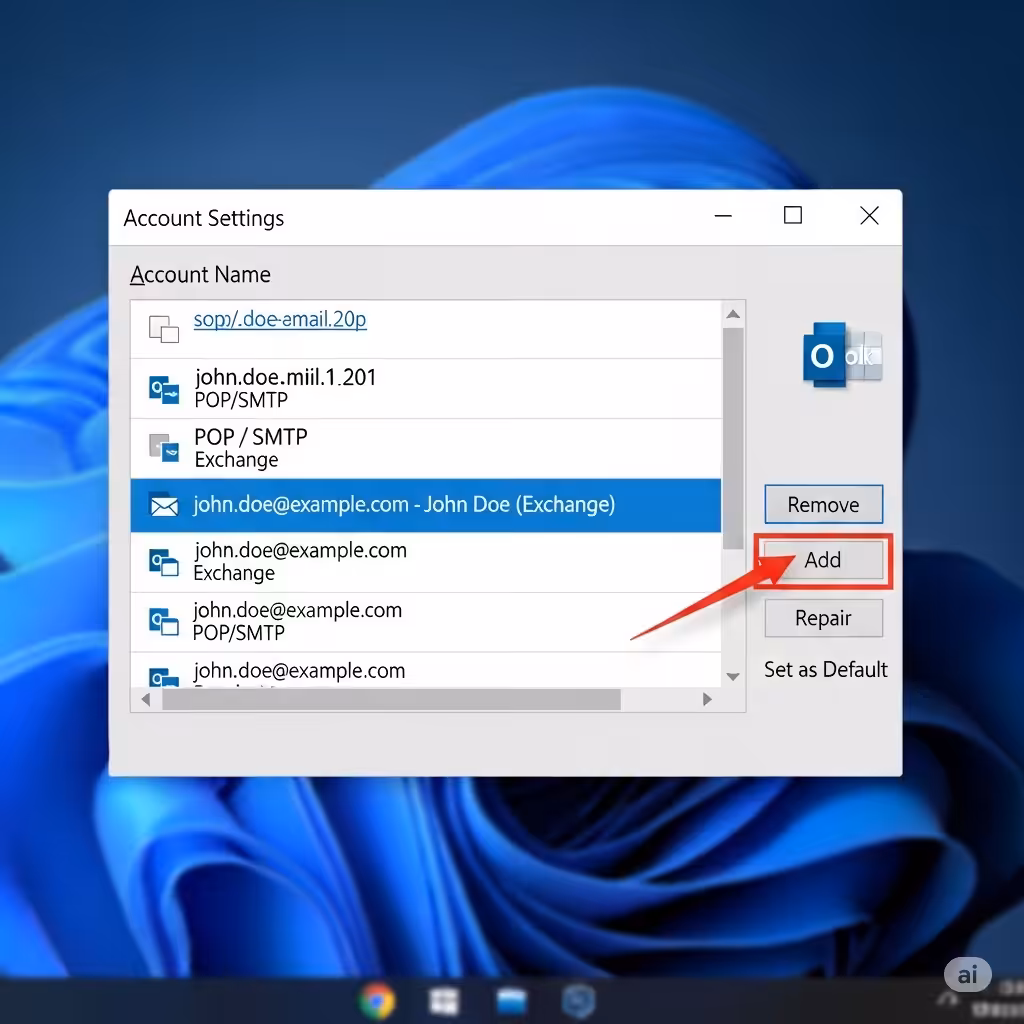The image size is (1024, 1024).
Task: Select the john.doe.miil.1.201 POP/SMTP account row
Action: tap(426, 389)
